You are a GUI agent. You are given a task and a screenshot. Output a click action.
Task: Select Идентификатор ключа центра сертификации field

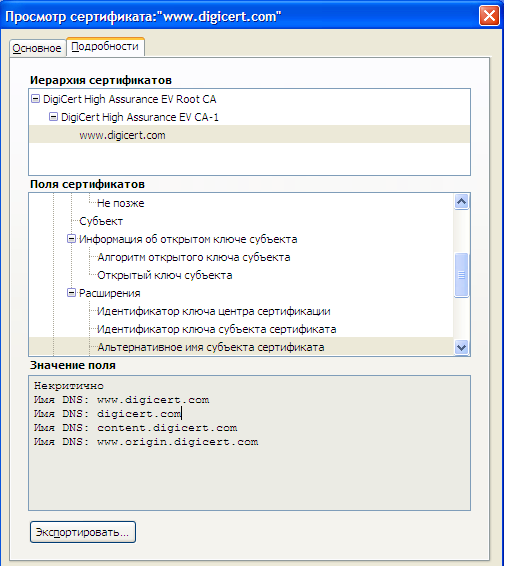click(214, 311)
